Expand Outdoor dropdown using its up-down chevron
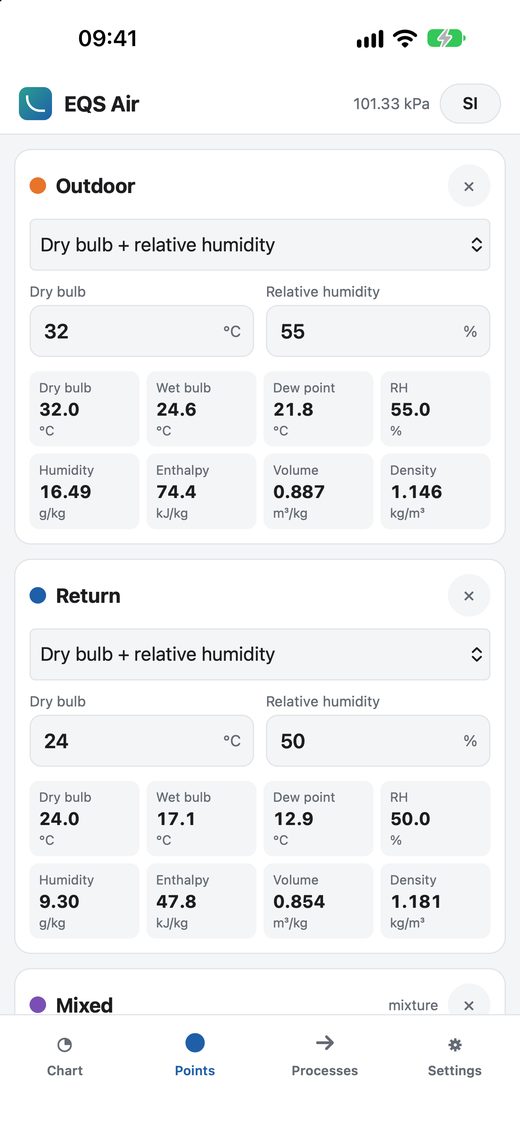 476,245
